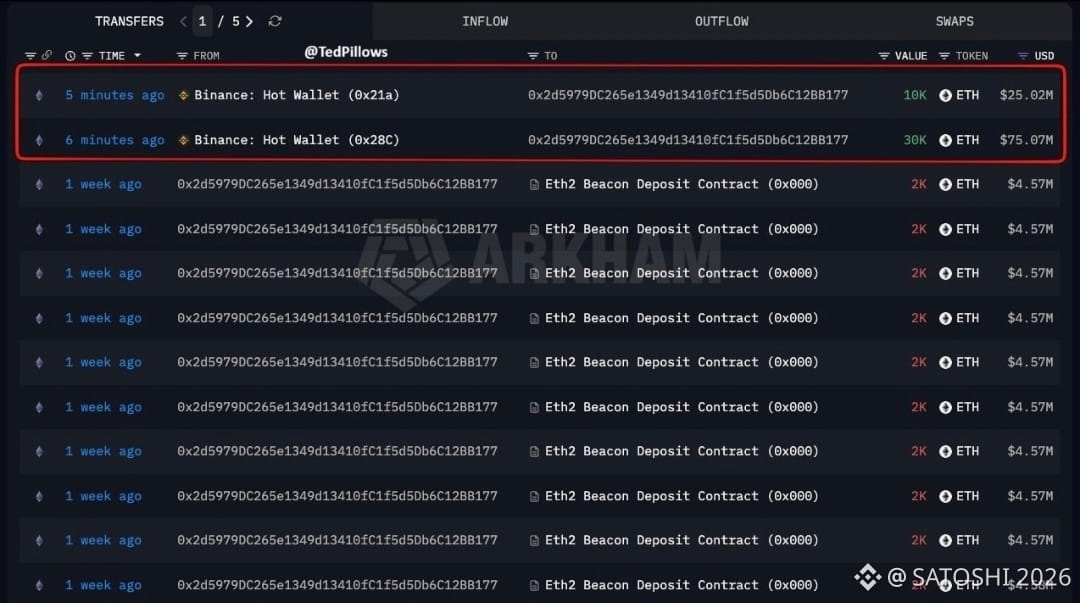Filter by the TOKEN column
The width and height of the screenshot is (1080, 603).
944,56
